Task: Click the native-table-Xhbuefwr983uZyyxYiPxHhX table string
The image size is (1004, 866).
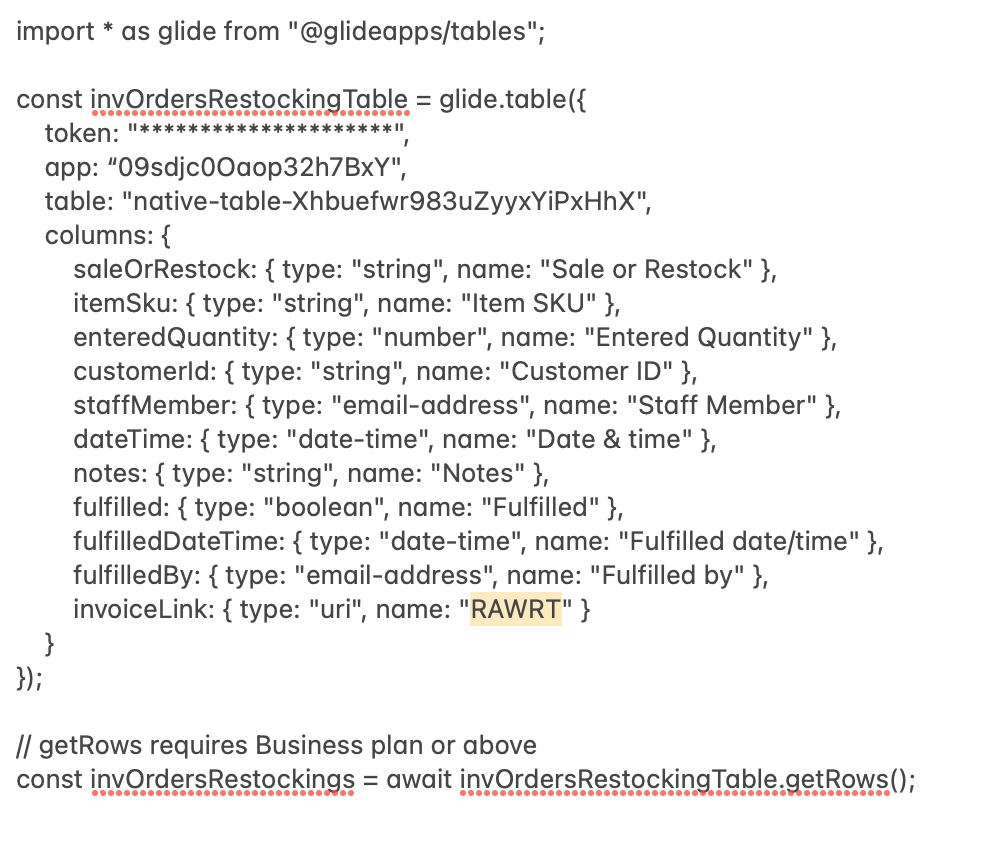Action: tap(386, 201)
